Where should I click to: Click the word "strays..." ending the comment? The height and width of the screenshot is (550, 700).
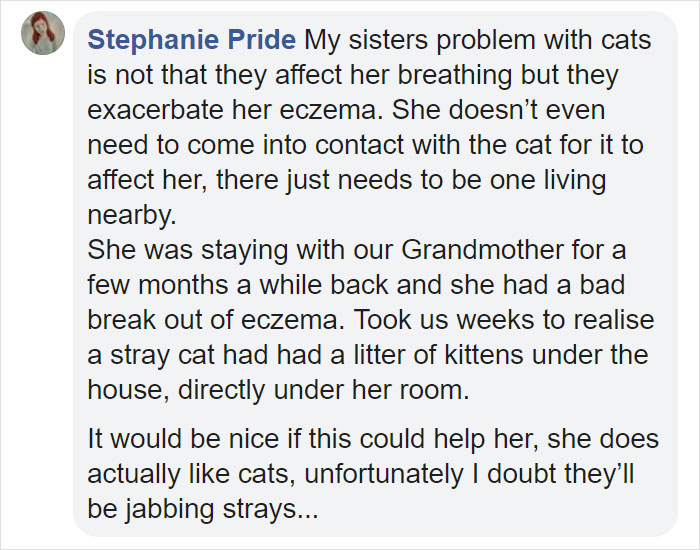[271, 508]
